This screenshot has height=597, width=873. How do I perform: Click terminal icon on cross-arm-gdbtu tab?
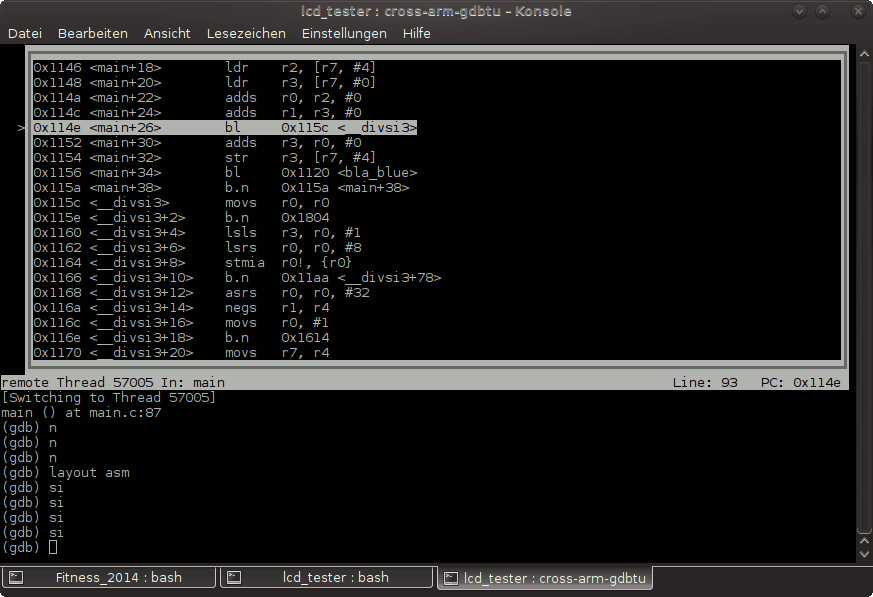click(x=450, y=579)
